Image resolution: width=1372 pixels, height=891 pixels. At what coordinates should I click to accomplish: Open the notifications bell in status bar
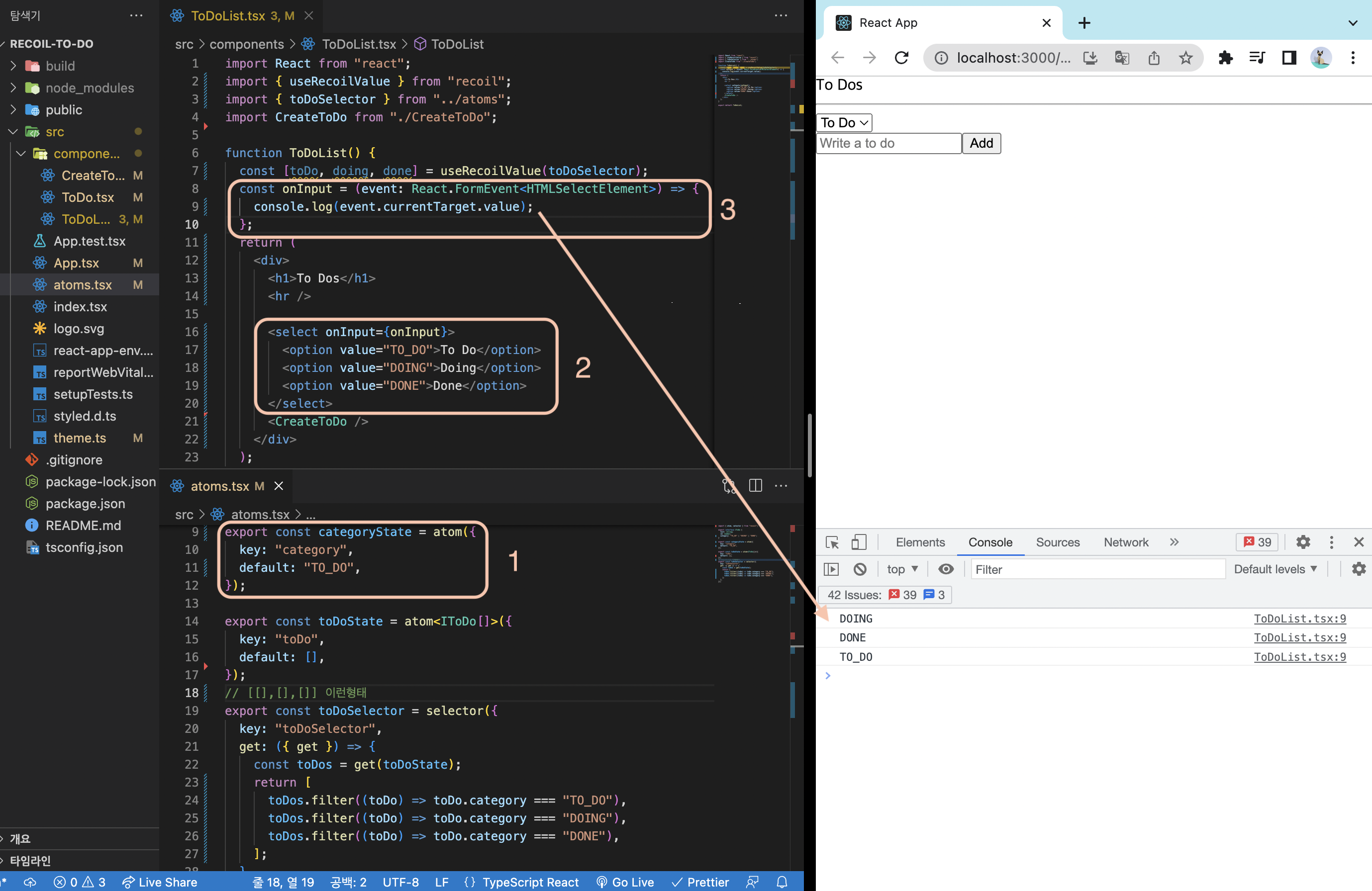(782, 883)
